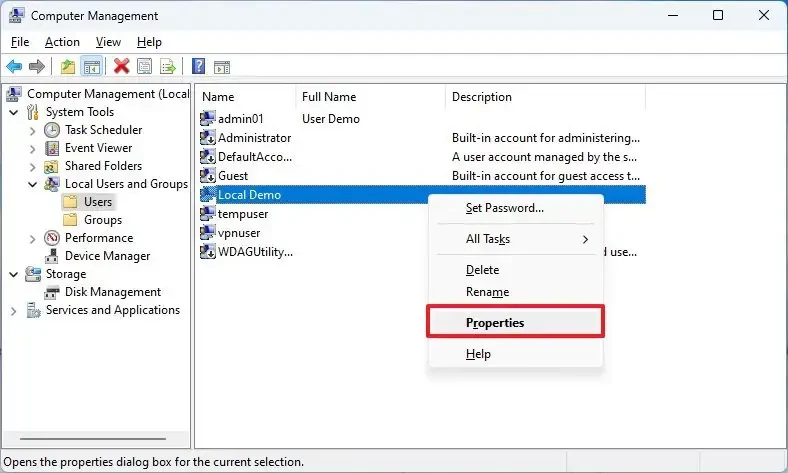Click 'Built-in account for administering...' description
This screenshot has height=473, width=788.
pos(545,138)
